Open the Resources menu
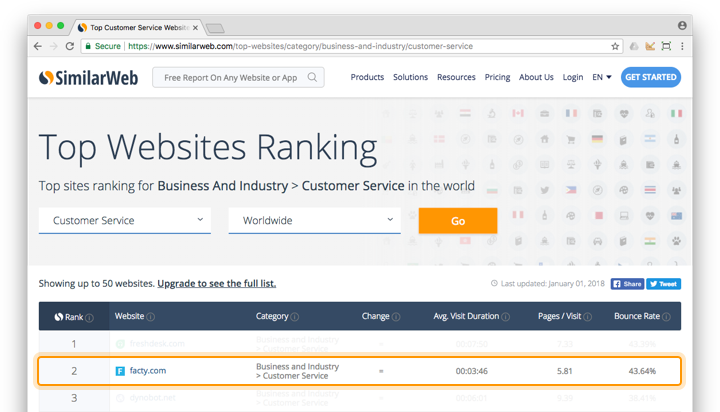 tap(456, 77)
